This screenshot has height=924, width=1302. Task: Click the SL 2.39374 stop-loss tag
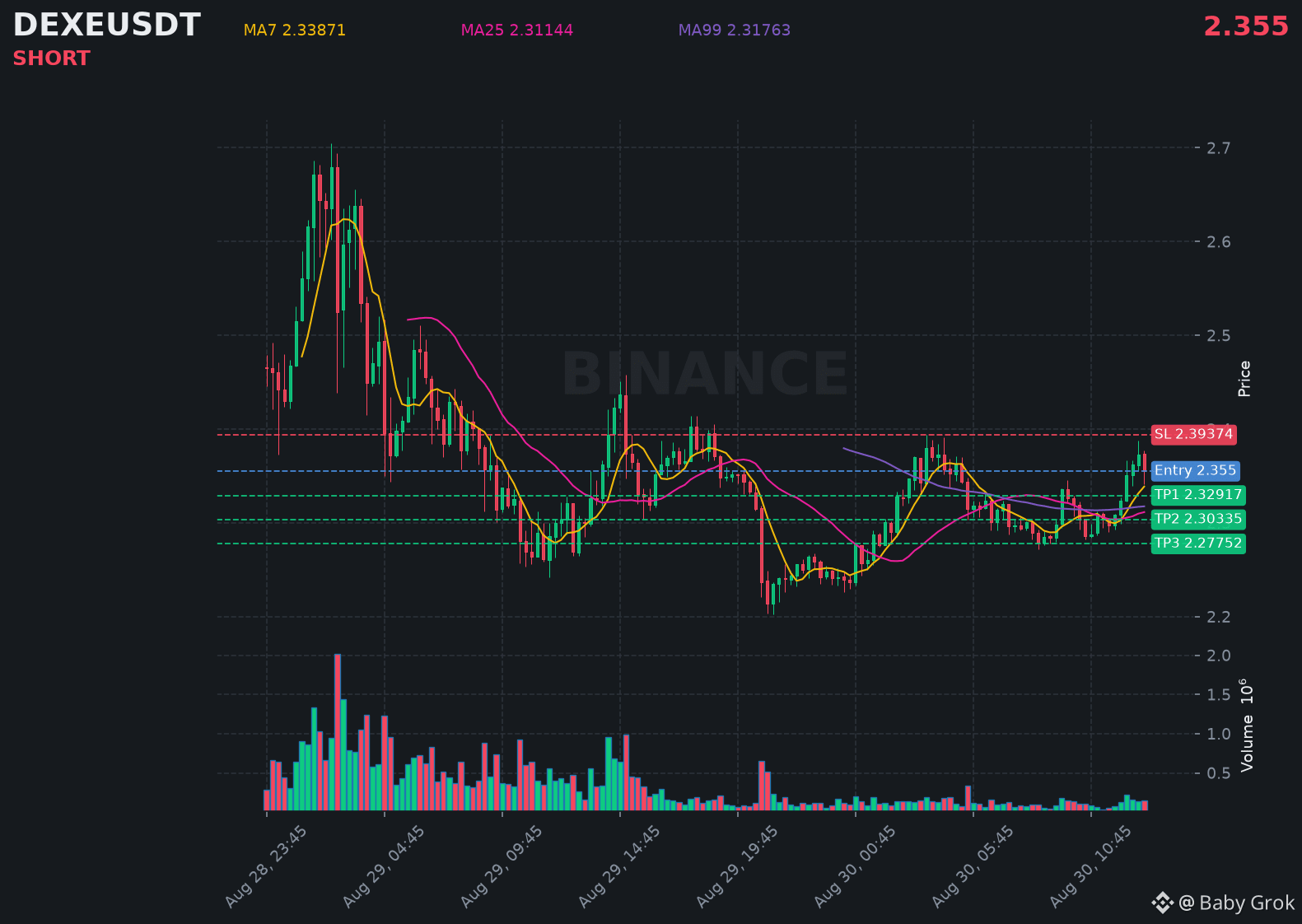tap(1193, 434)
